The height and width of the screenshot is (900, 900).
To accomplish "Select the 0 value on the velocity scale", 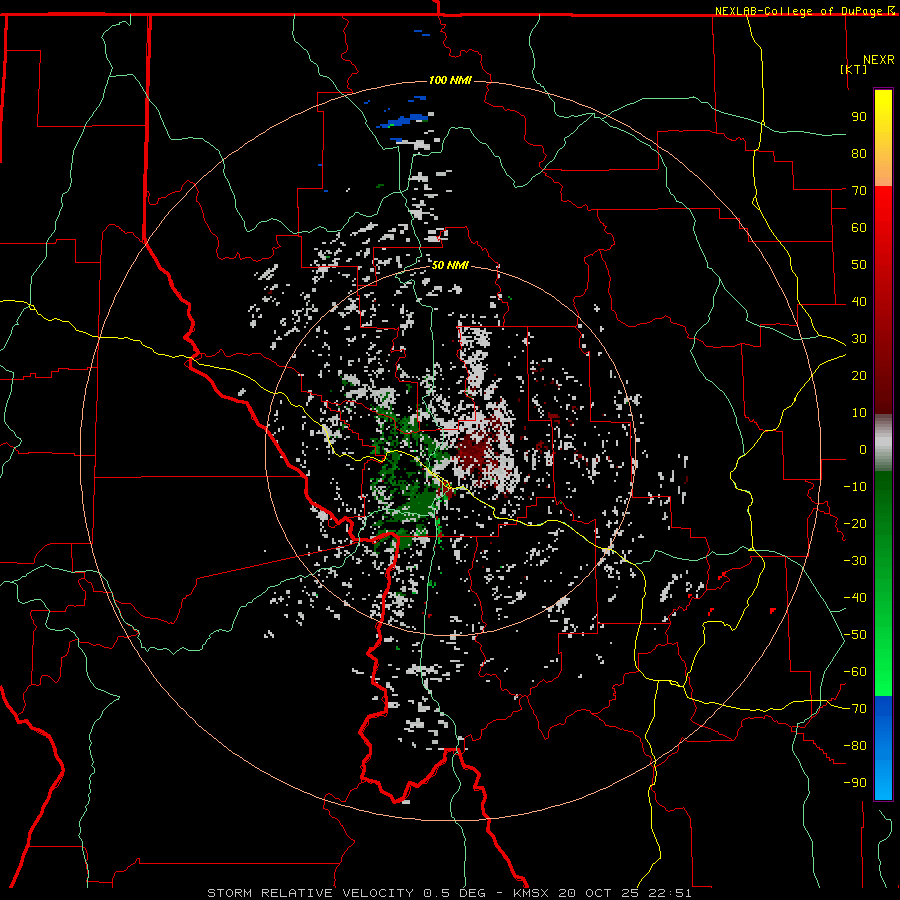I will pos(863,449).
